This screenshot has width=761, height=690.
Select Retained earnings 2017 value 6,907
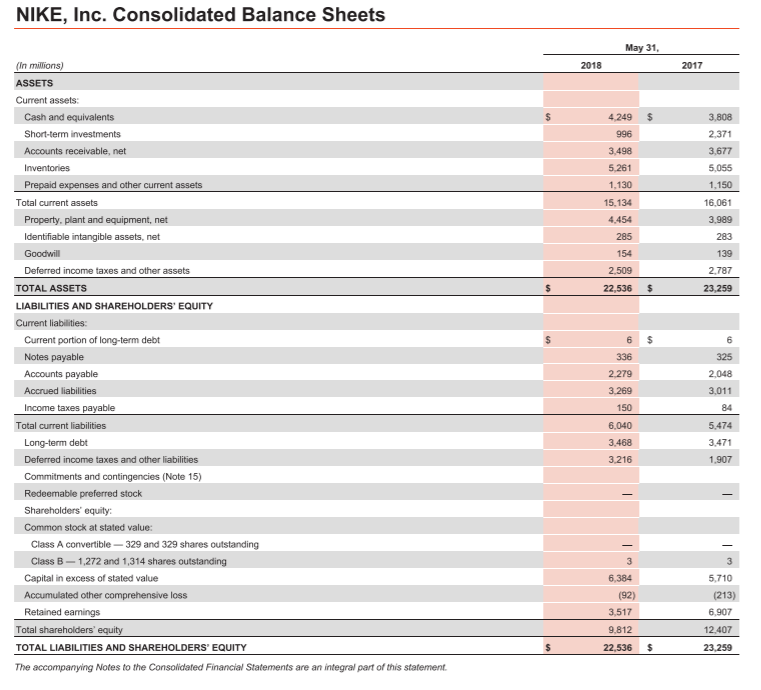[x=720, y=612]
